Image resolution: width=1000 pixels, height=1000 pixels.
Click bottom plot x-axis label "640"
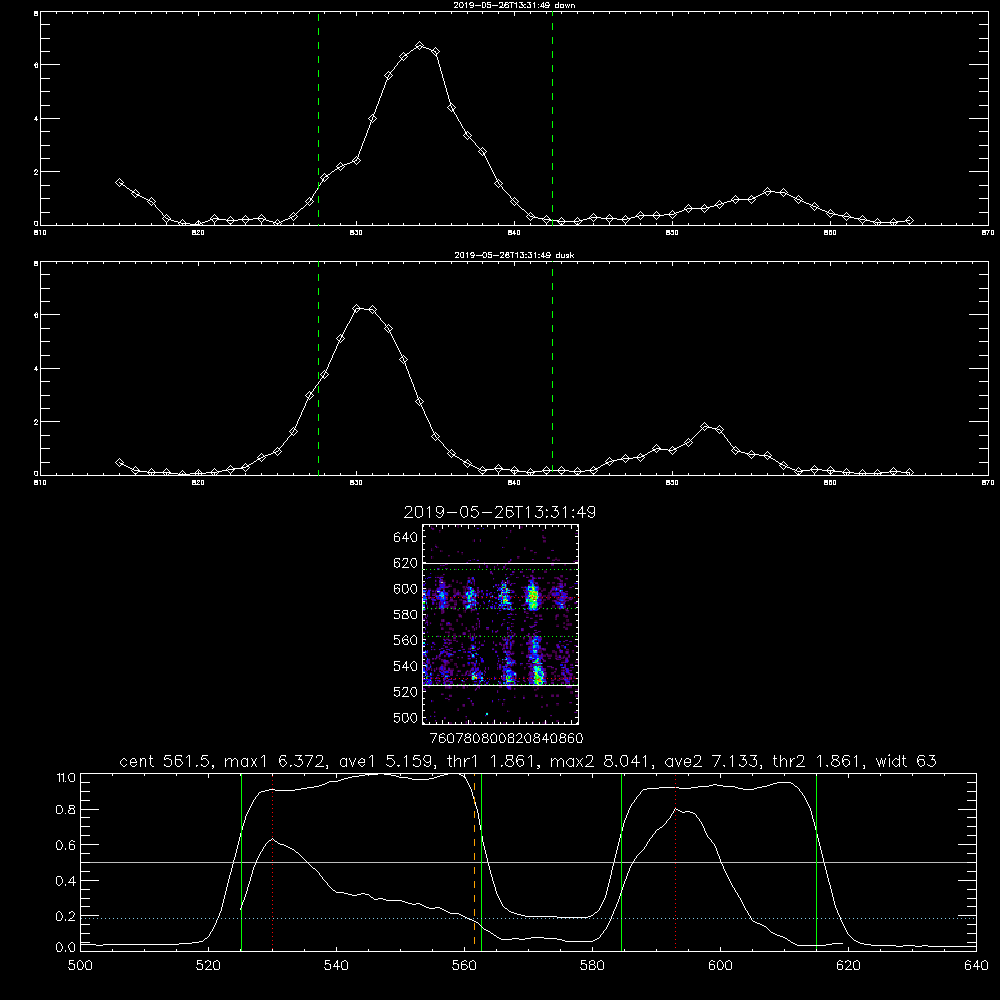point(976,966)
